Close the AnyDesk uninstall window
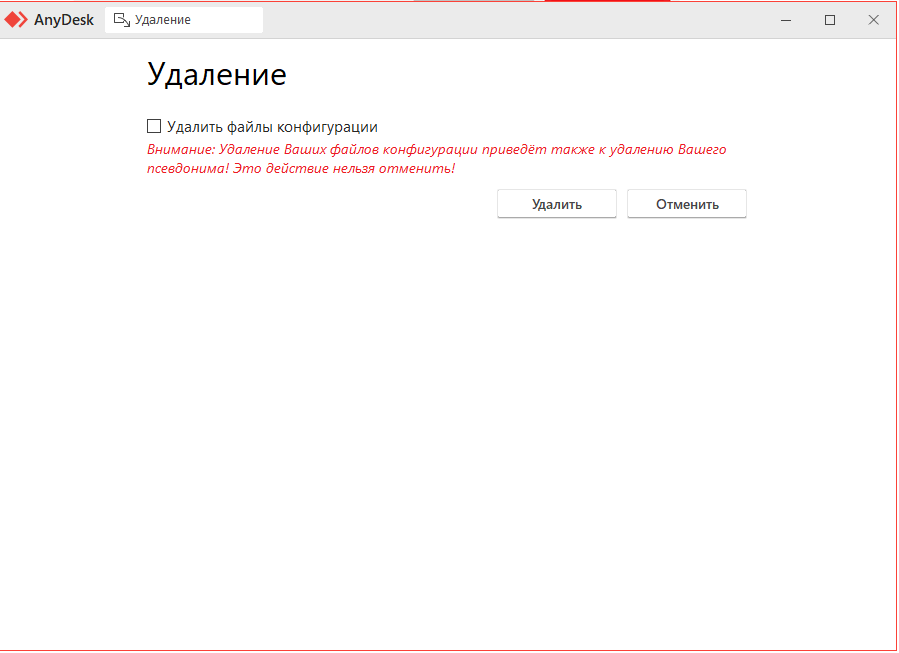The height and width of the screenshot is (653, 899). pos(873,20)
